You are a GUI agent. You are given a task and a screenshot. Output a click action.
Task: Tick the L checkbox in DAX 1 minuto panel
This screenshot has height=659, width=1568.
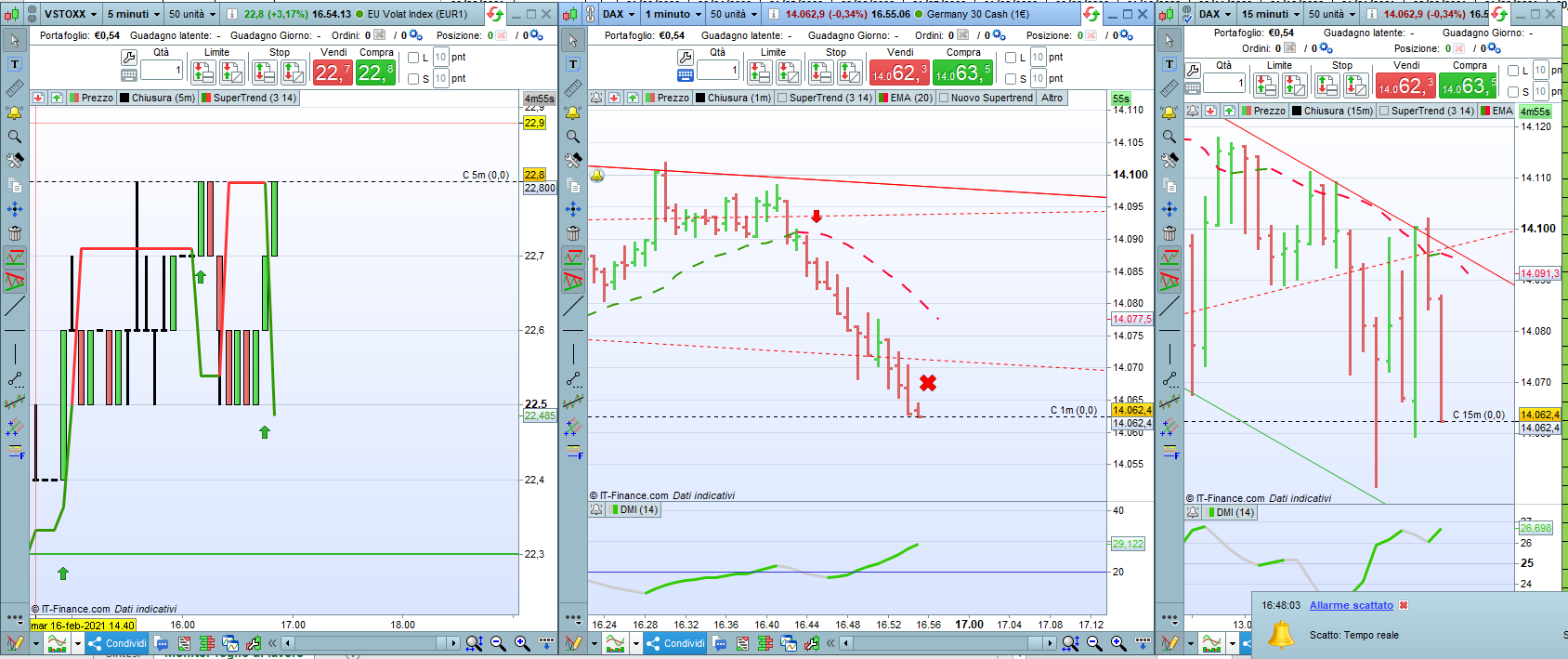[1011, 58]
